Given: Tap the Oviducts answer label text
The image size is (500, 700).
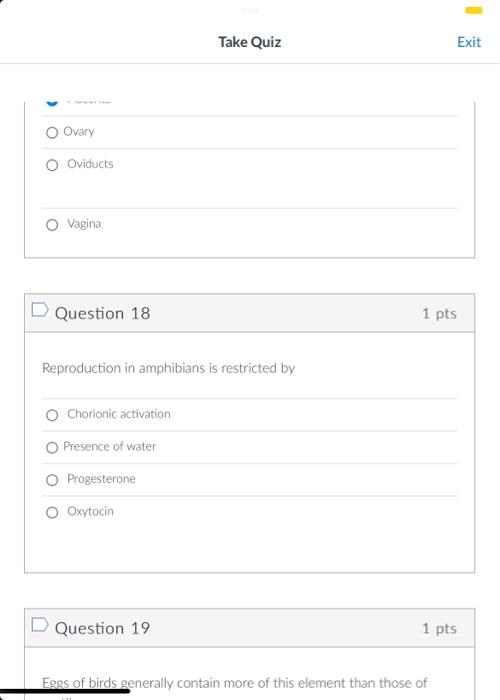Looking at the screenshot, I should pyautogui.click(x=90, y=164).
